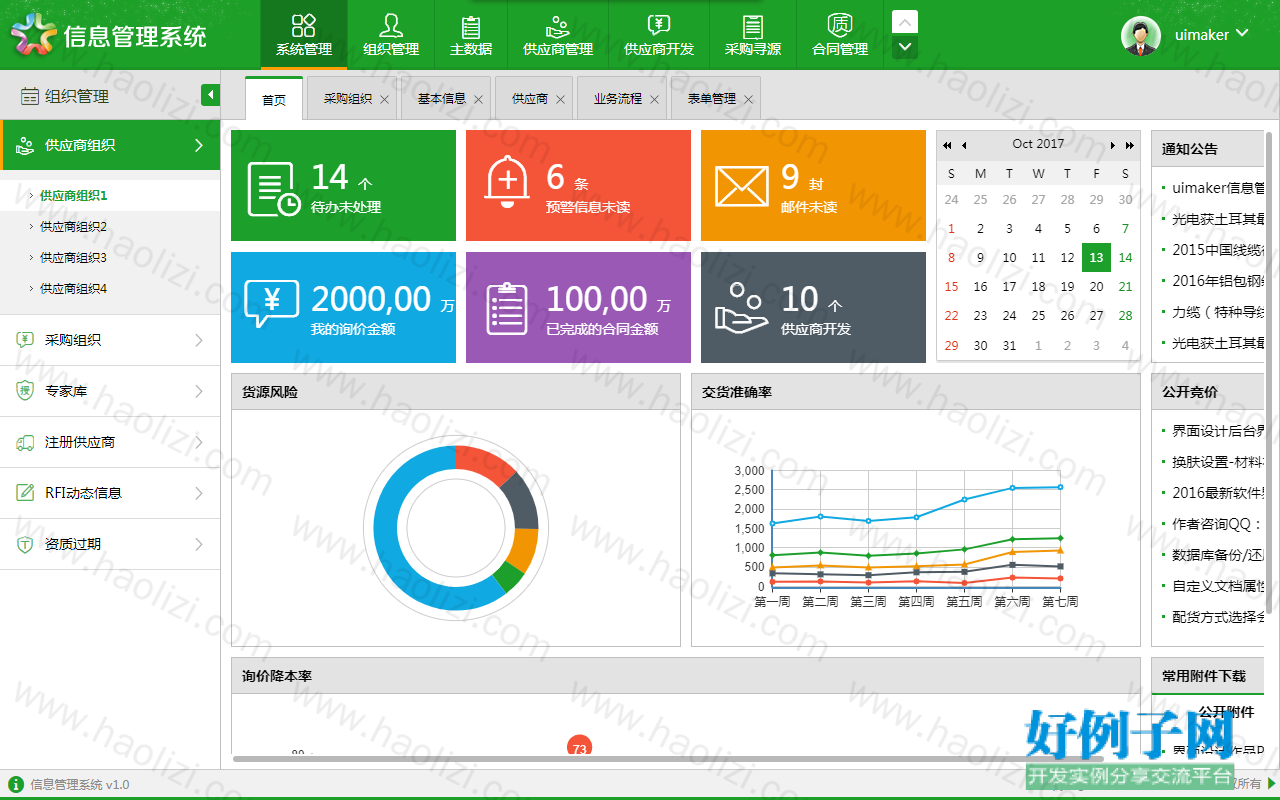Click the status bar info icon beside 信息管理系统 v1.0

click(x=16, y=784)
